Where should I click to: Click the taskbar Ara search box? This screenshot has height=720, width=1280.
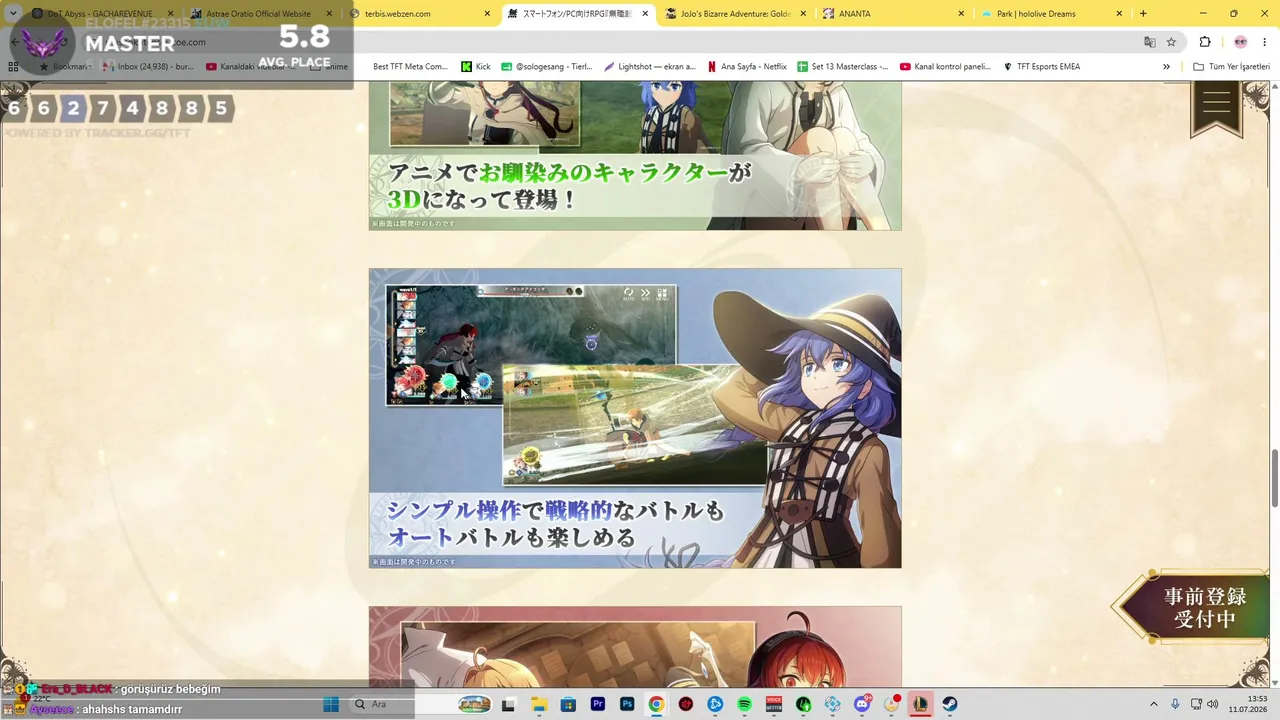pos(420,704)
